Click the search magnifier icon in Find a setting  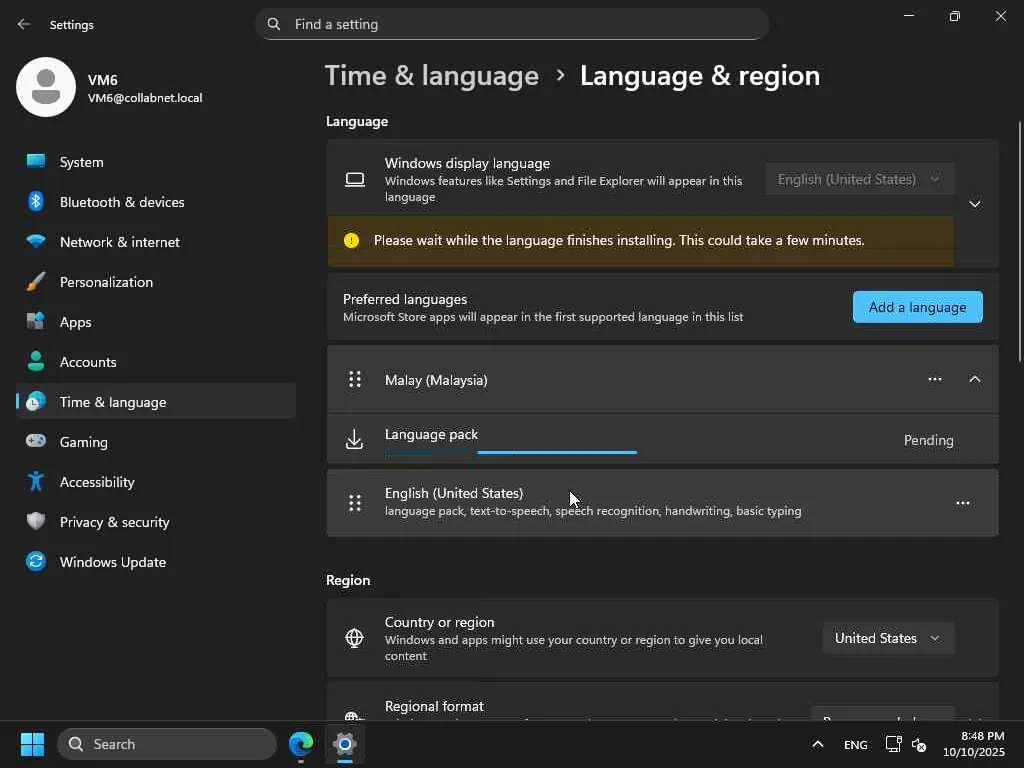[274, 24]
